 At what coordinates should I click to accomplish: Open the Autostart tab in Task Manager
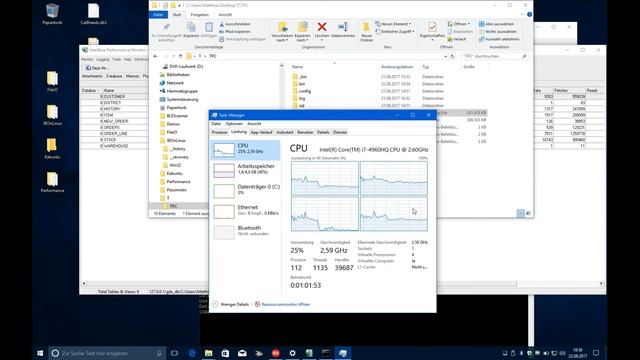[285, 132]
